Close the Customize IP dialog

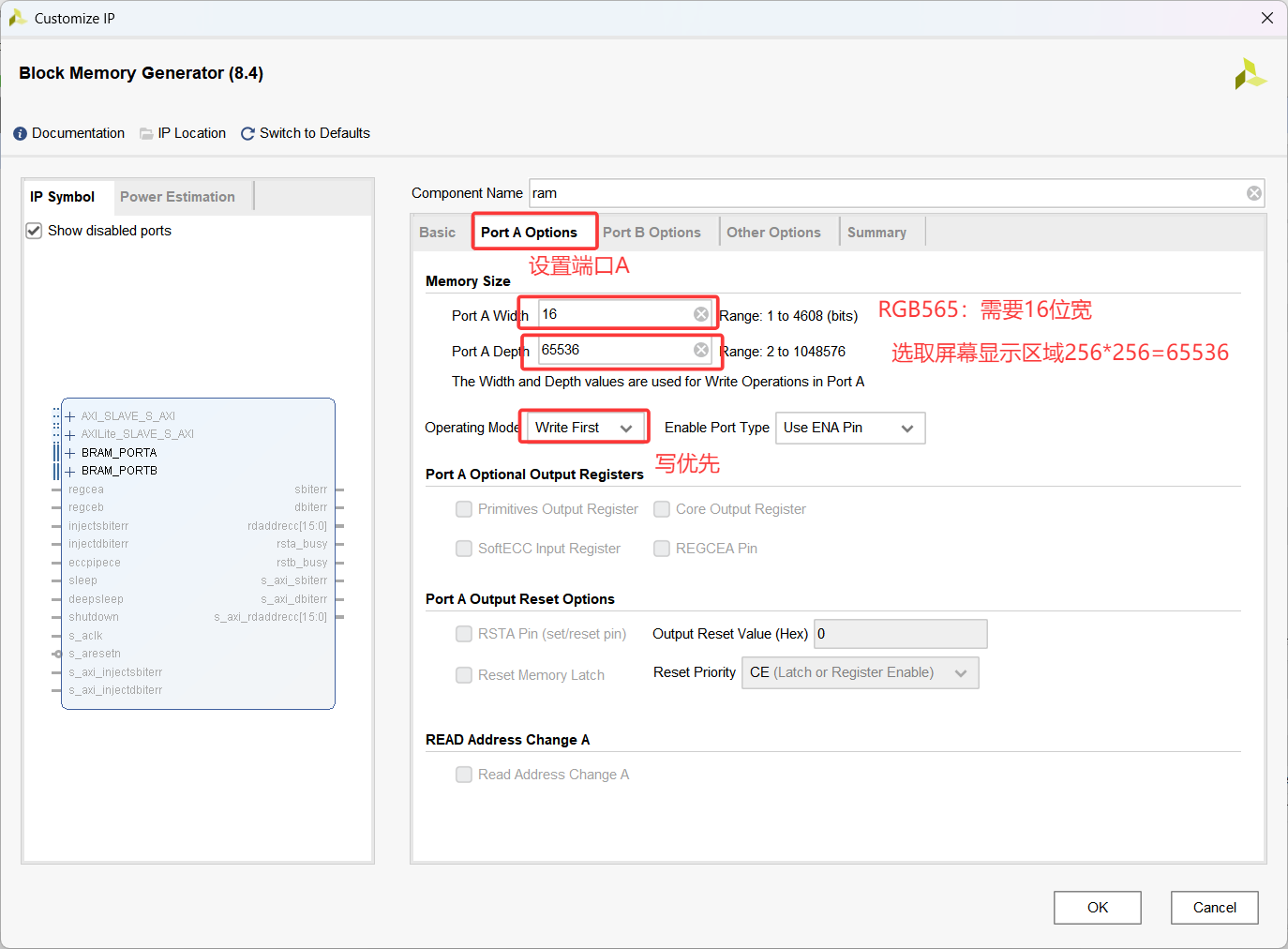[x=1266, y=18]
